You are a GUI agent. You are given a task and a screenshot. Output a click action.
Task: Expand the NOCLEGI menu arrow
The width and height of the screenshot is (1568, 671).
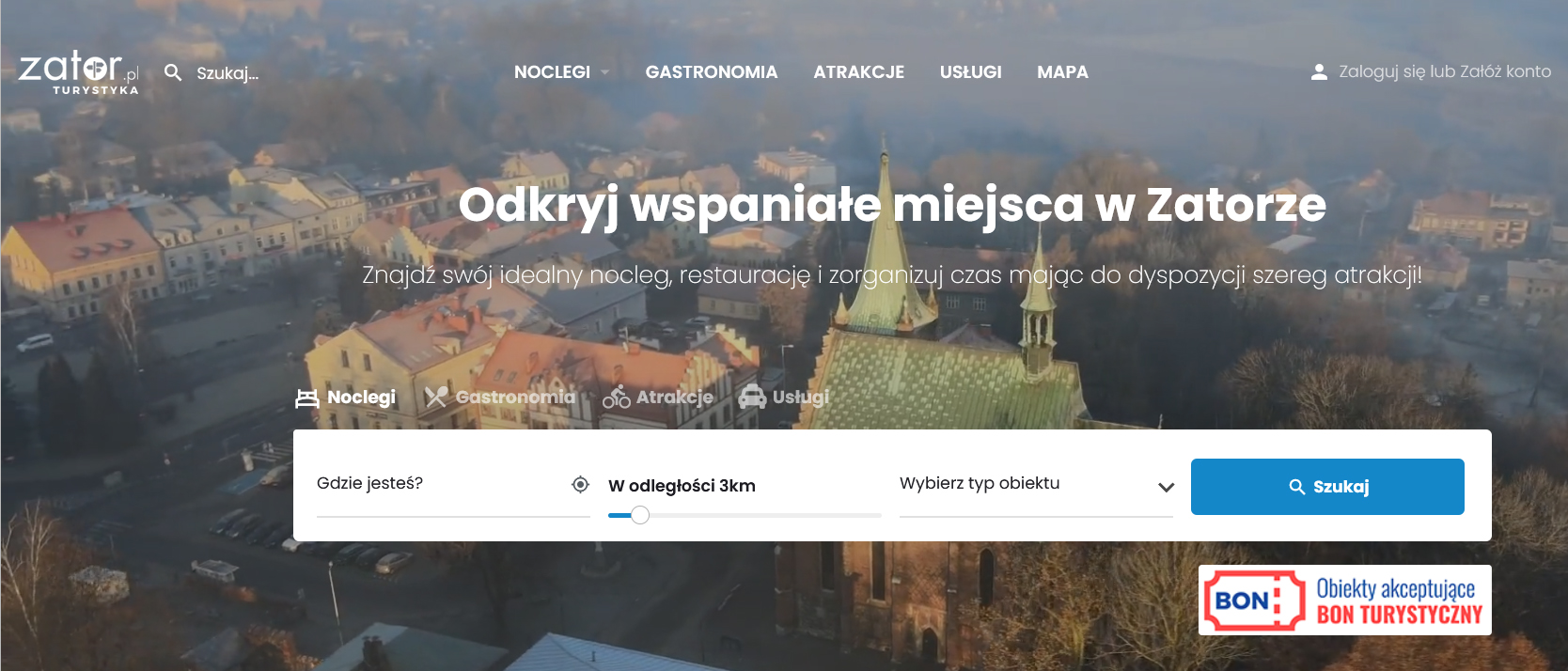pyautogui.click(x=605, y=72)
